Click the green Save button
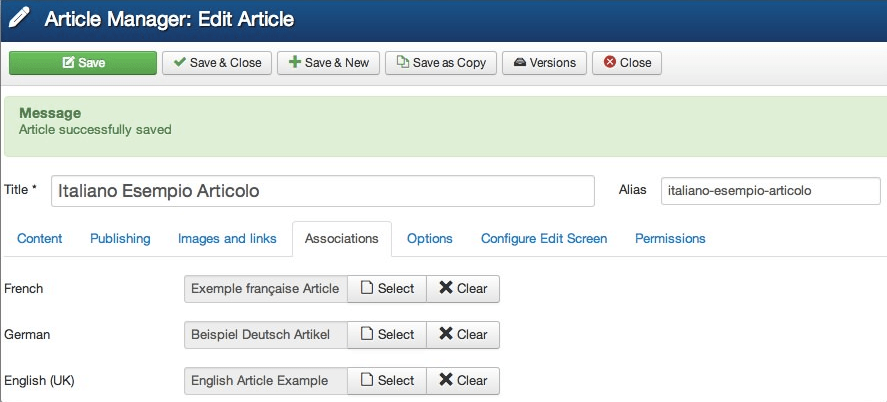Viewport: 887px width, 402px height. pyautogui.click(x=83, y=63)
